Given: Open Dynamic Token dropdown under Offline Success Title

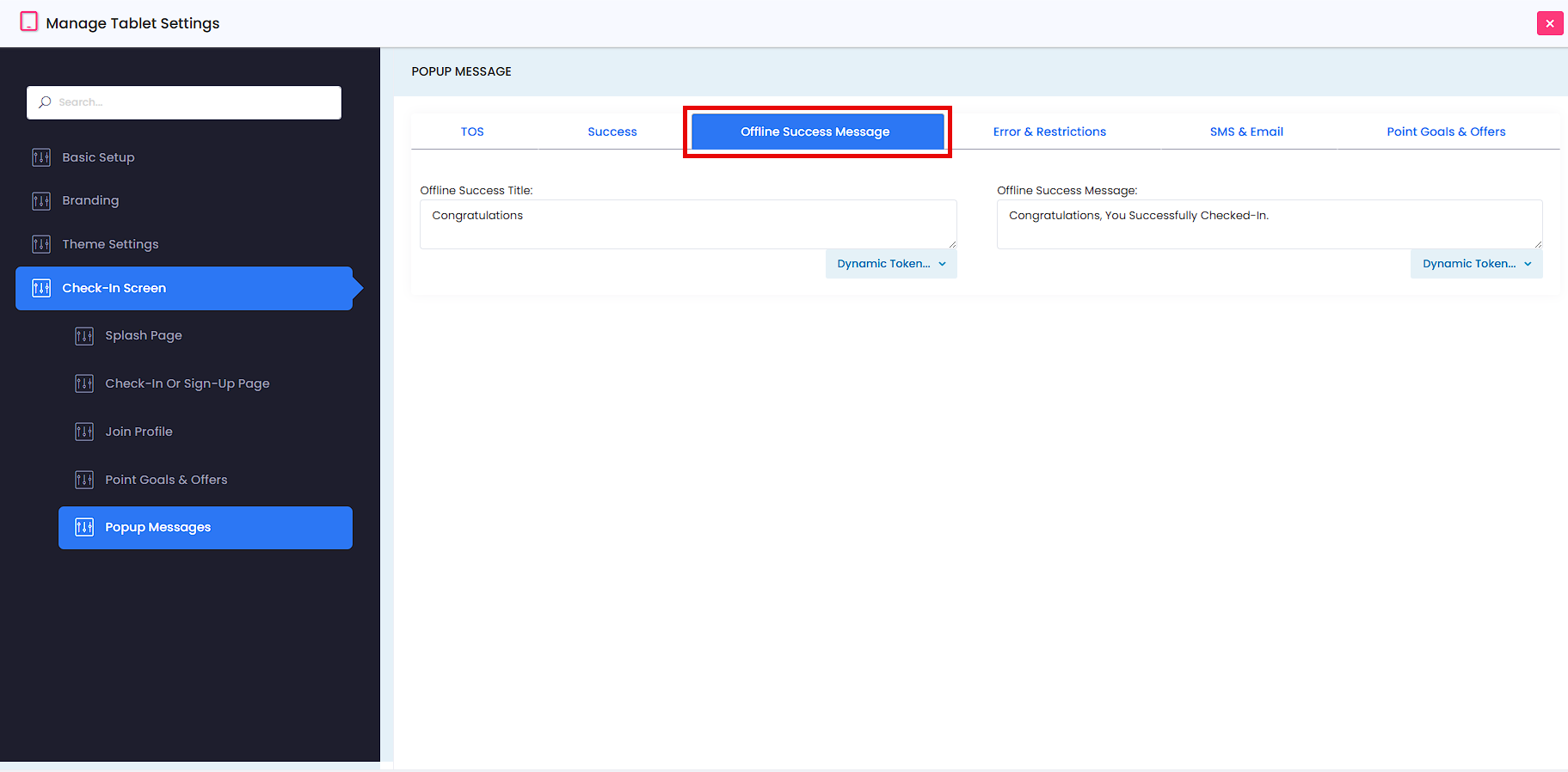Looking at the screenshot, I should [891, 264].
